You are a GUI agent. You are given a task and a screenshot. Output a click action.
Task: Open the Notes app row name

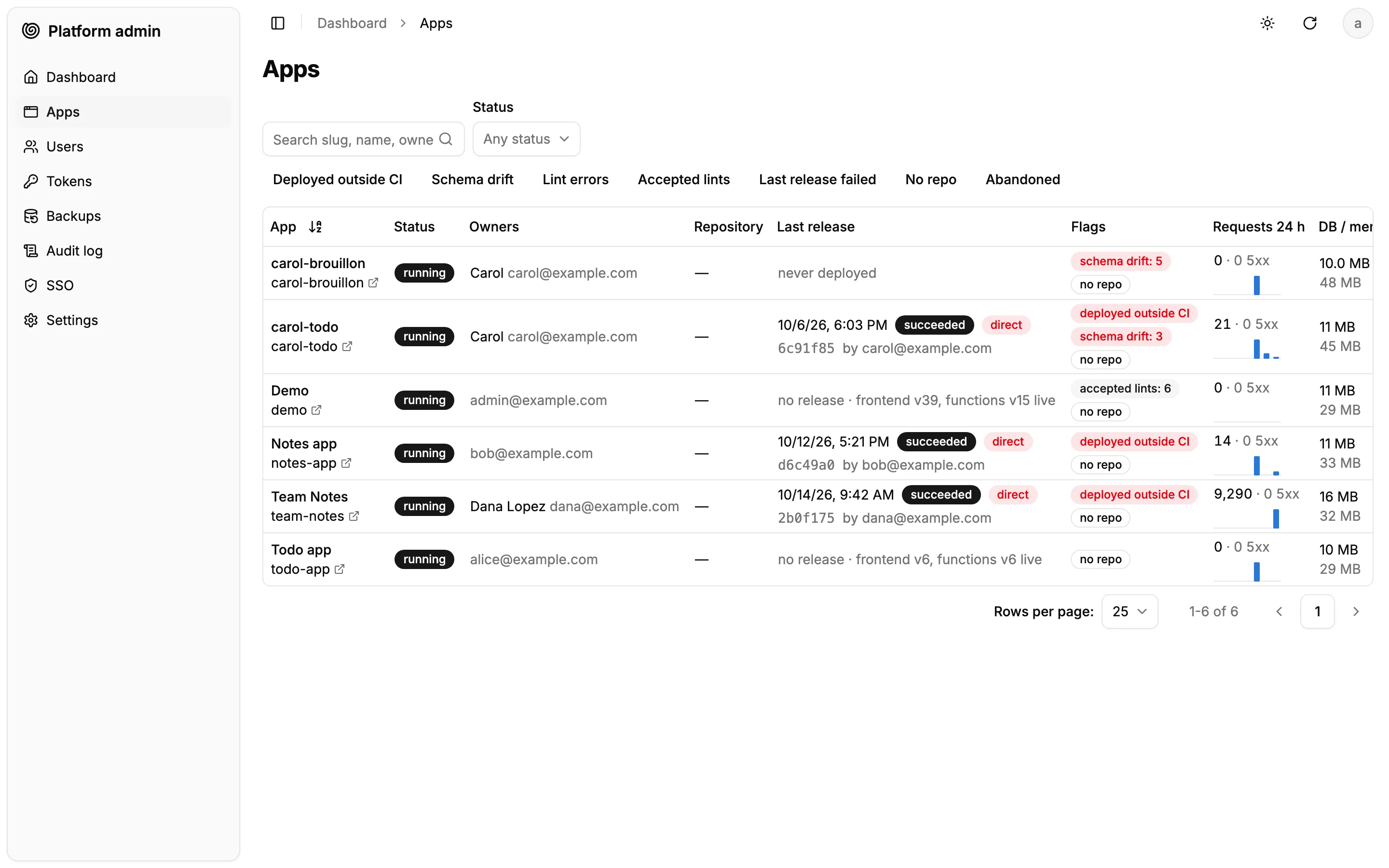click(304, 443)
